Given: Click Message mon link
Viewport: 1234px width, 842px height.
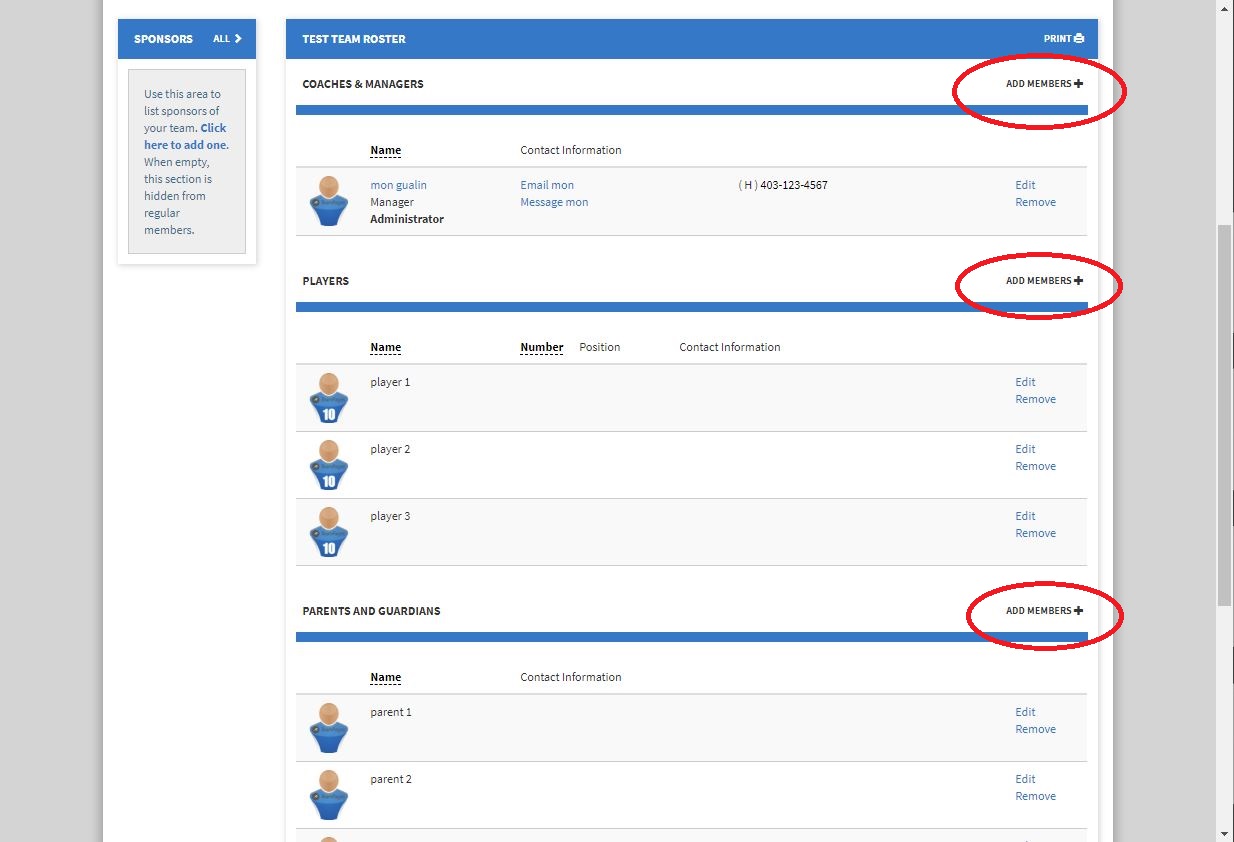Looking at the screenshot, I should (554, 202).
